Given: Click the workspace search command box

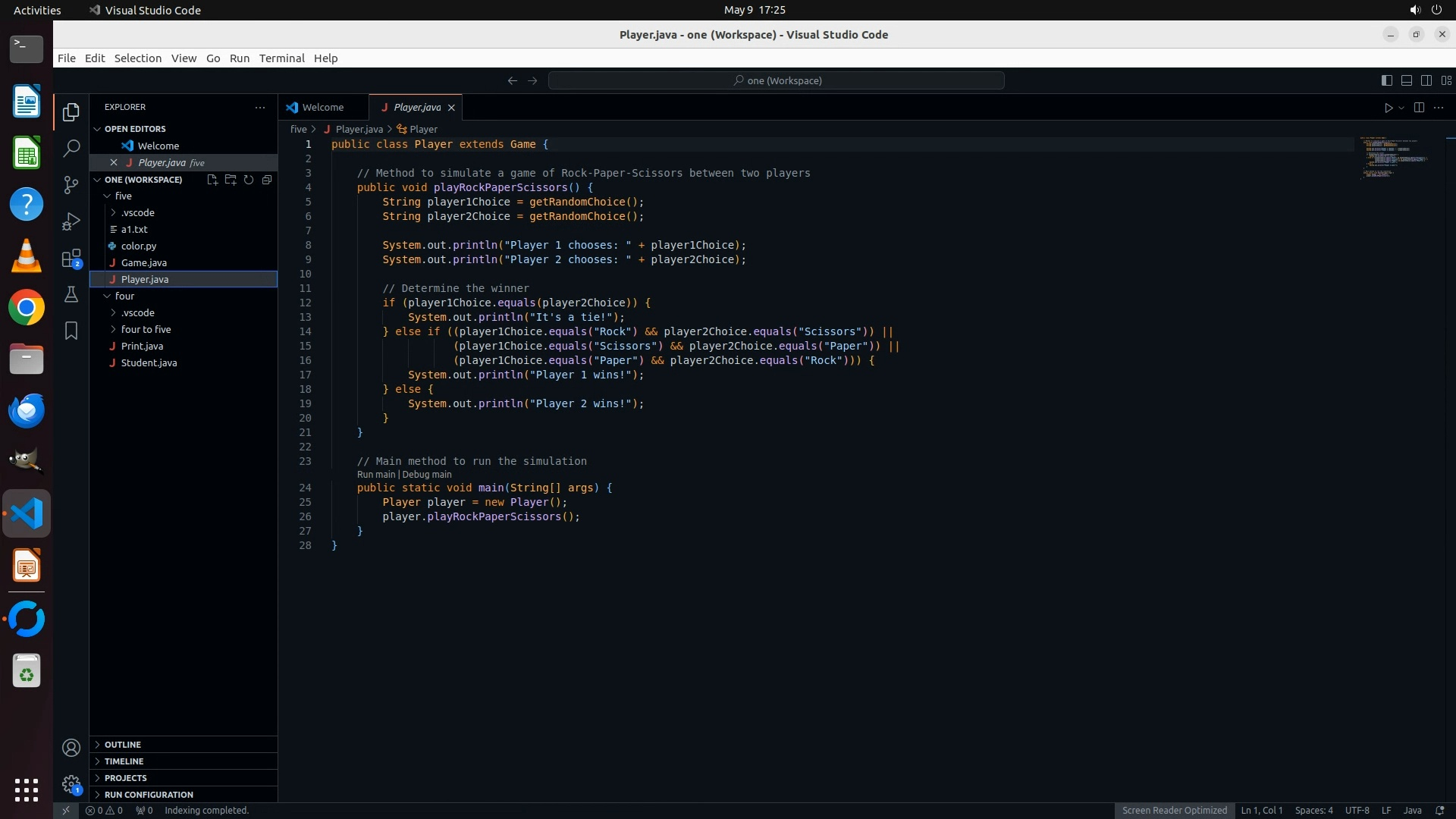Looking at the screenshot, I should (x=777, y=80).
